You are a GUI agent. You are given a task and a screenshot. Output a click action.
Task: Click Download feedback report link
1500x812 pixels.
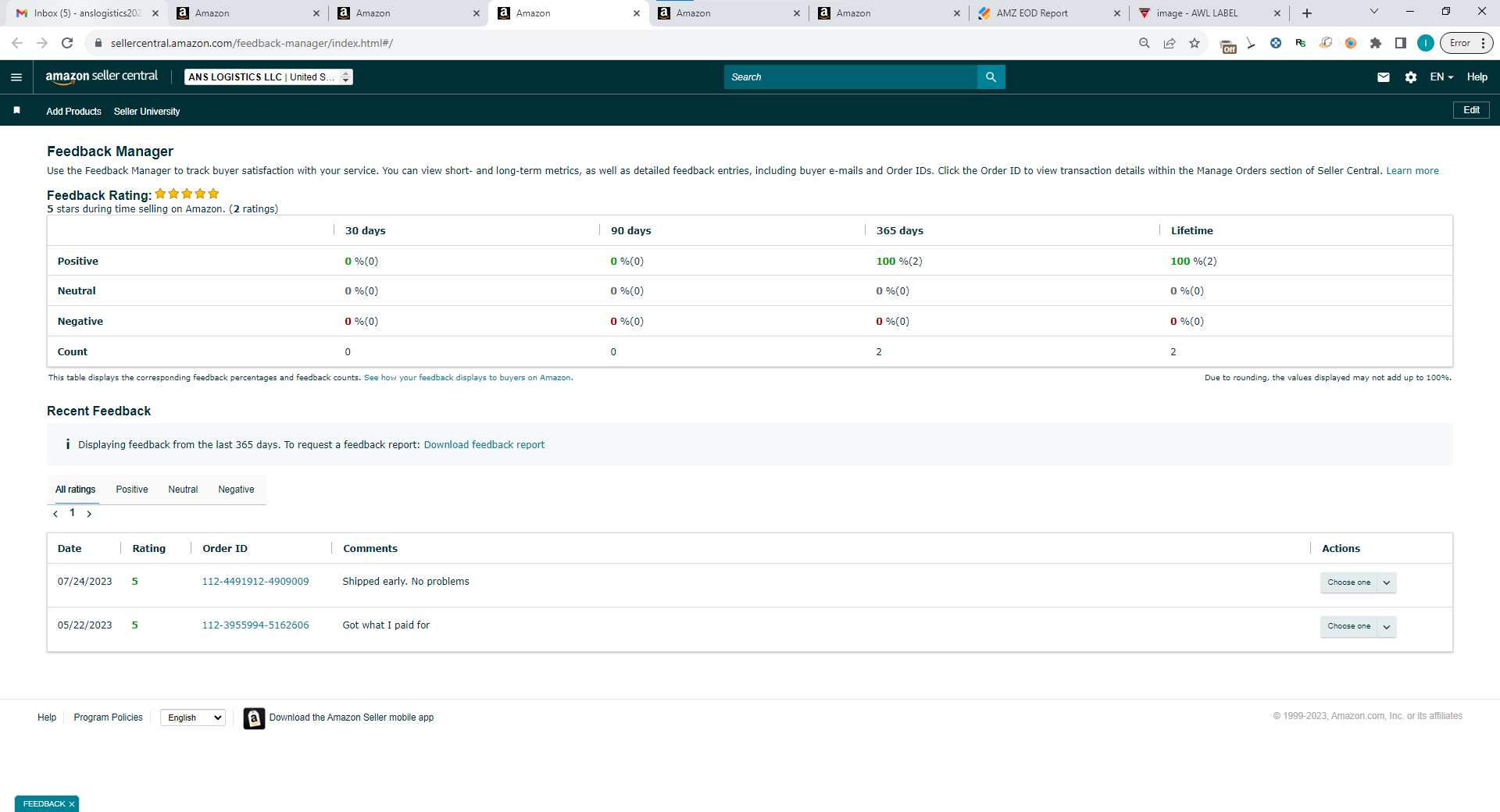(484, 445)
